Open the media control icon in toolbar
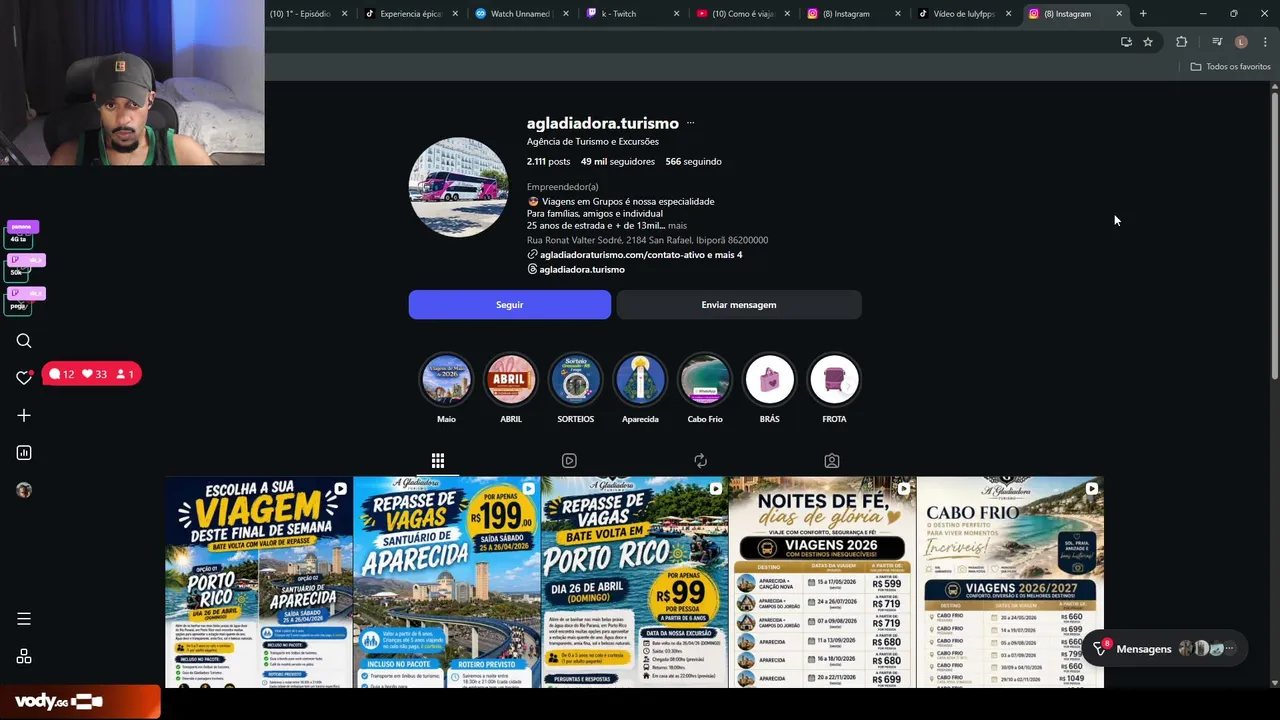1280x720 pixels. [x=1217, y=42]
